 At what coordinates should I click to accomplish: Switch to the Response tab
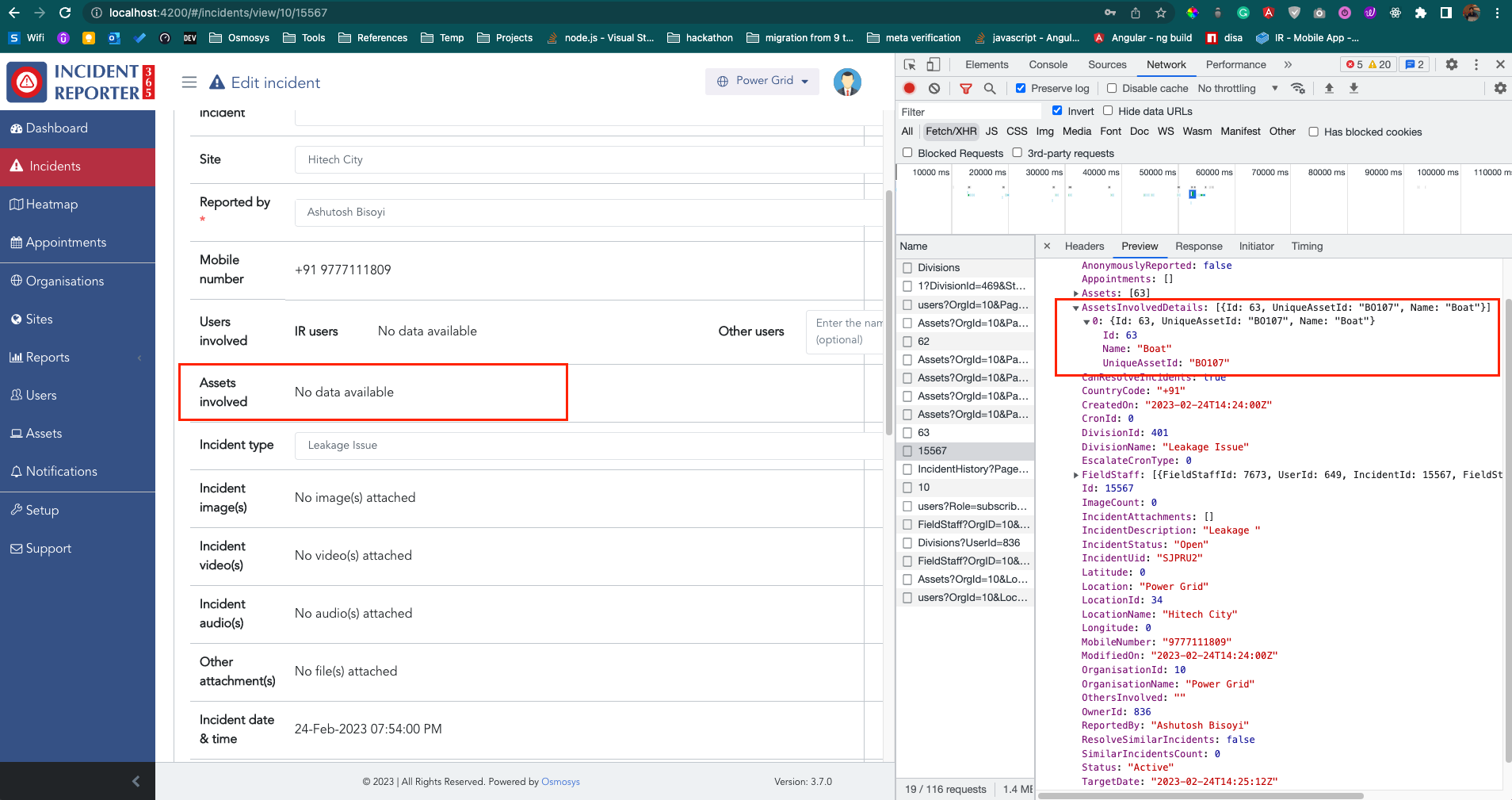[x=1198, y=247]
